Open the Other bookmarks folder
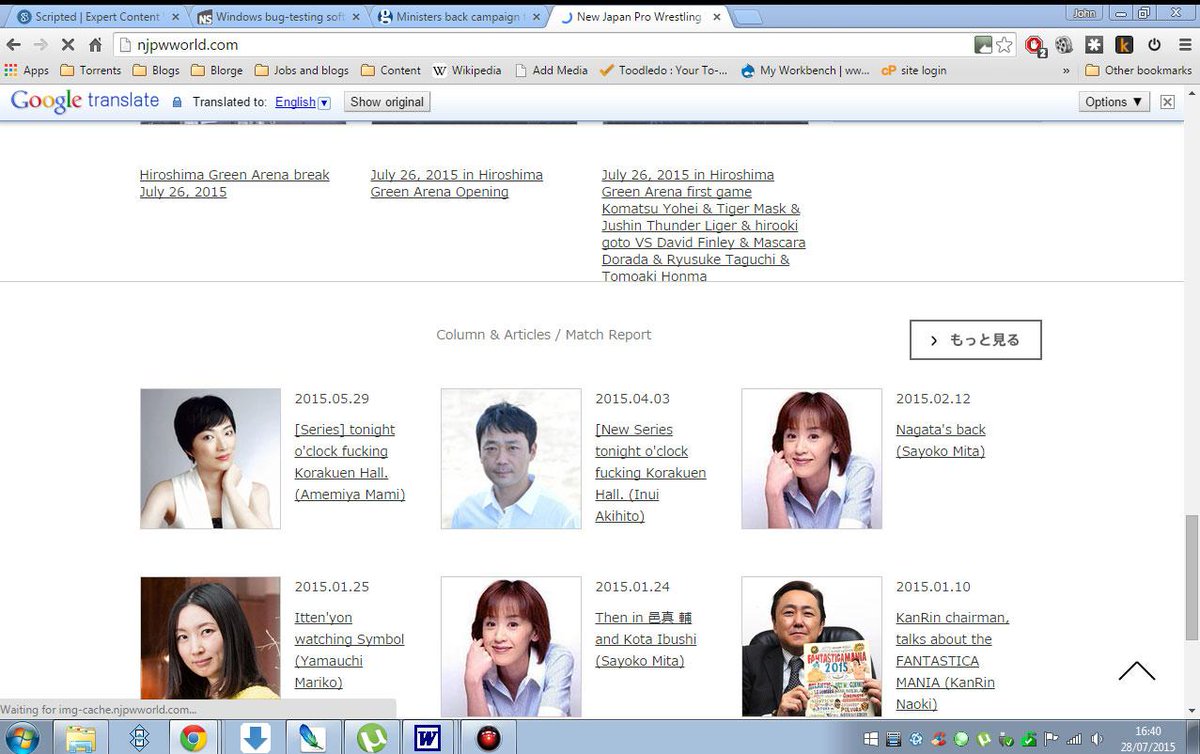 1138,71
